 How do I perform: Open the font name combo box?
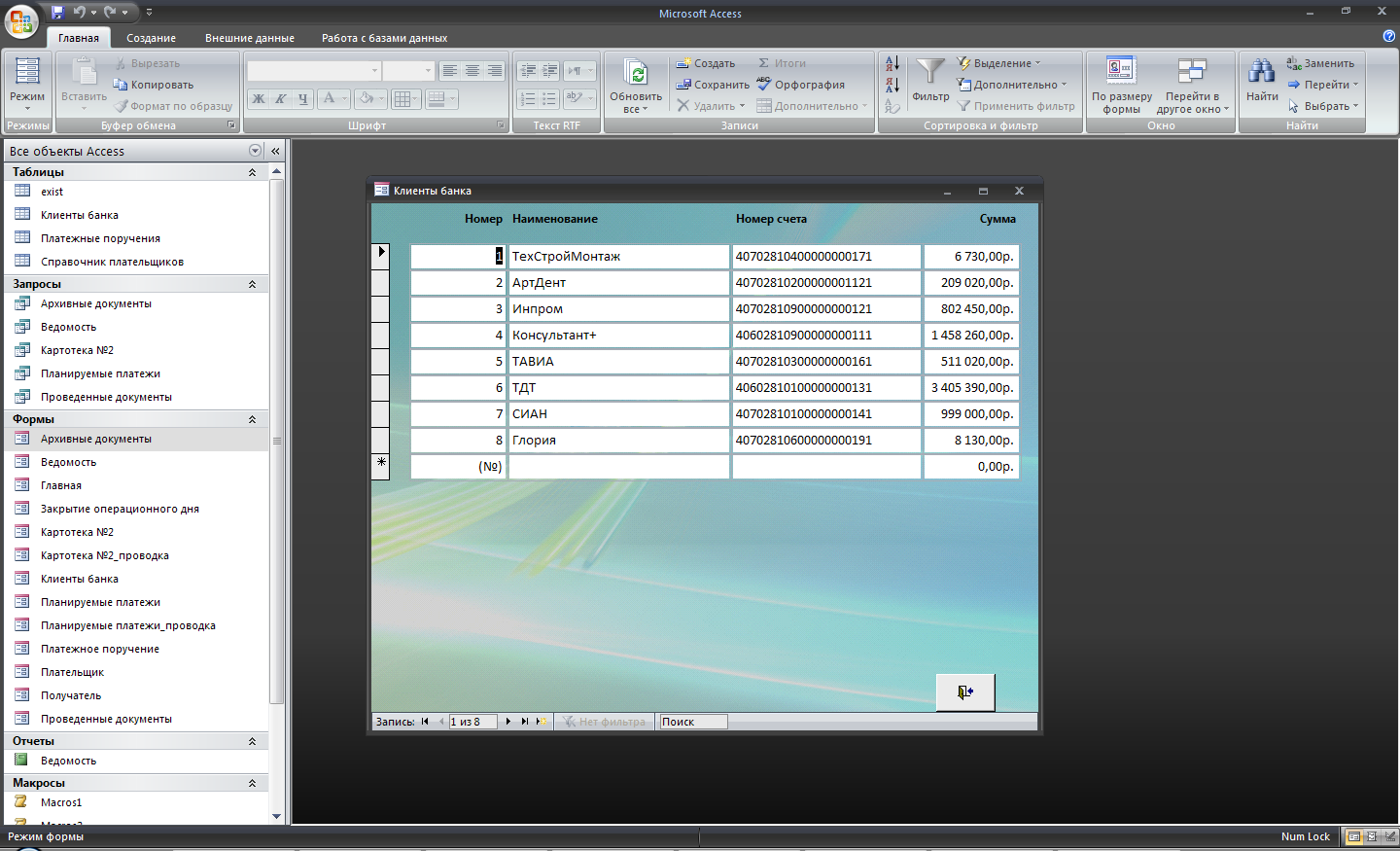(314, 71)
